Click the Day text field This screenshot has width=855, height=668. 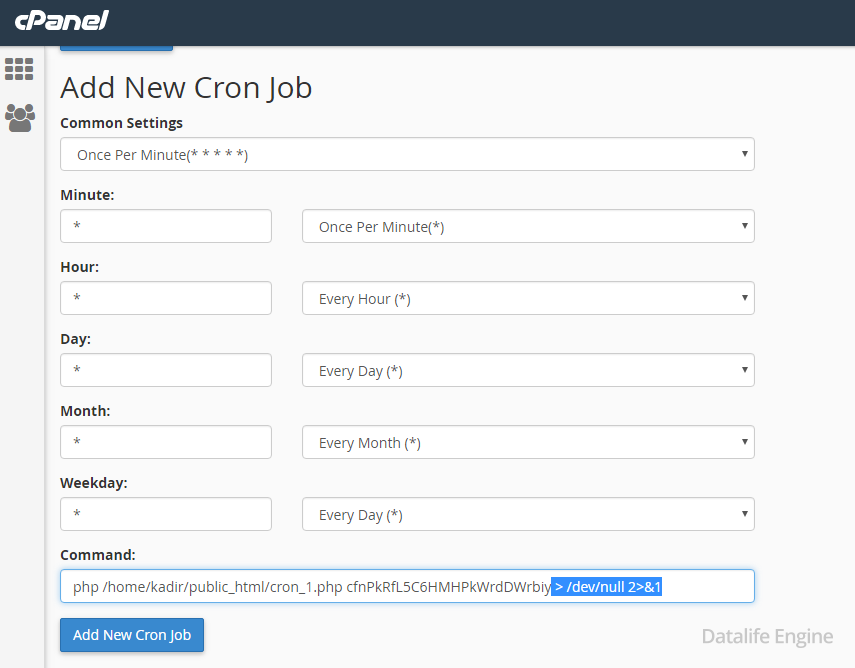(166, 370)
